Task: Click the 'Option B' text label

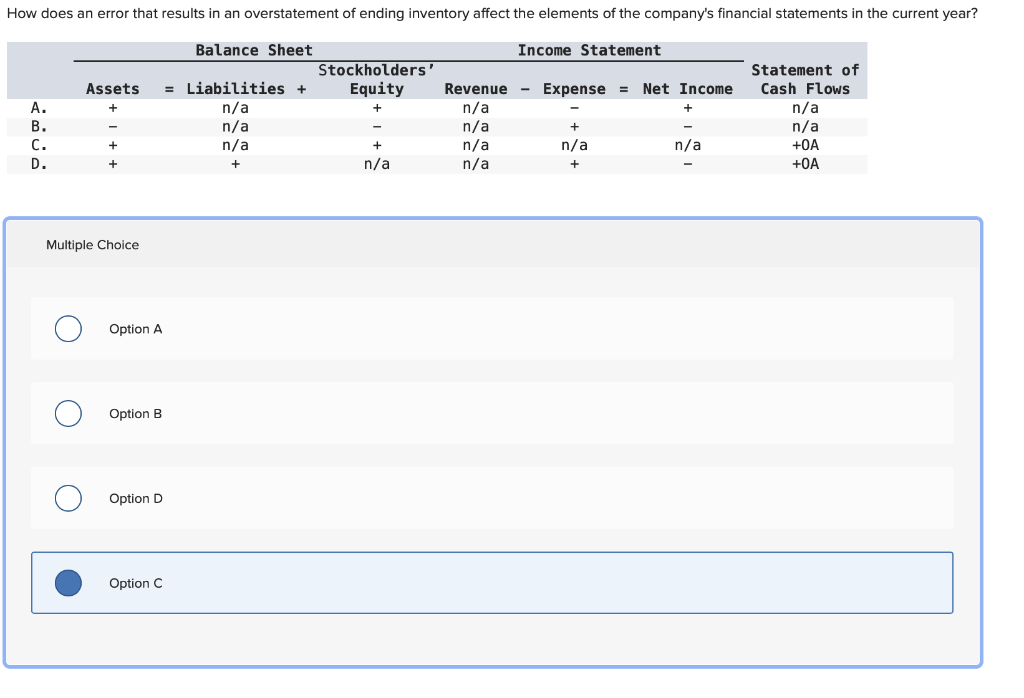Action: coord(135,414)
